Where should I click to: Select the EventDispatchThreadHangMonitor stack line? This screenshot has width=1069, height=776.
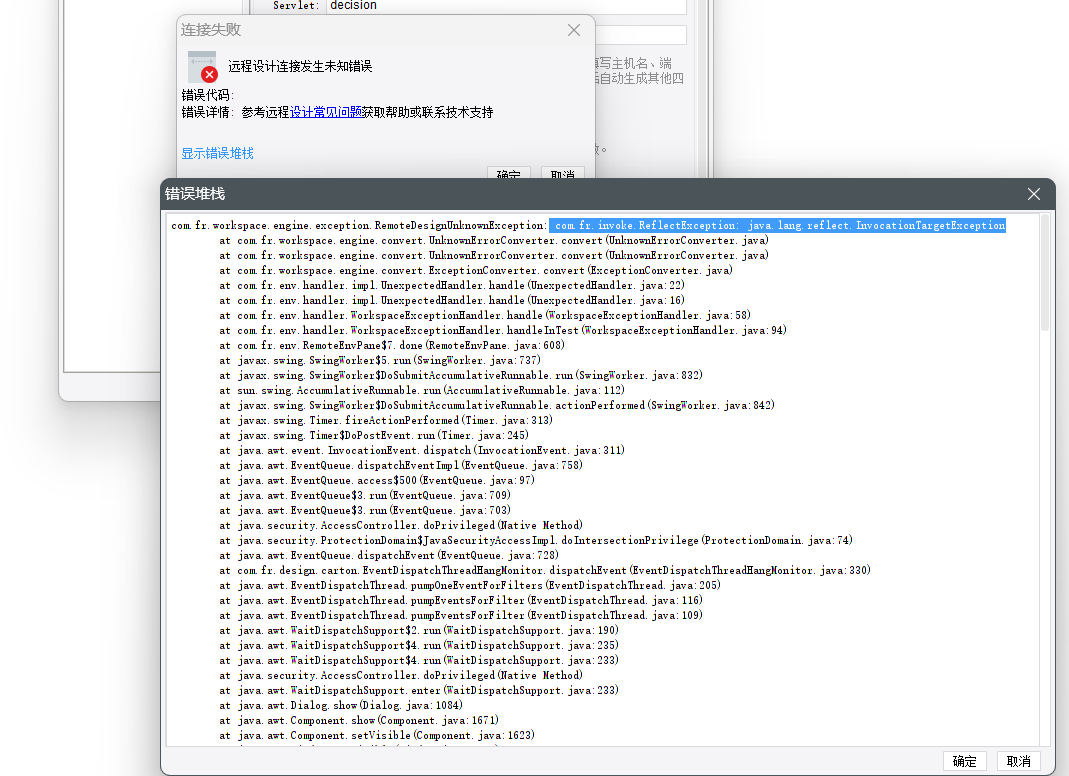click(x=545, y=571)
